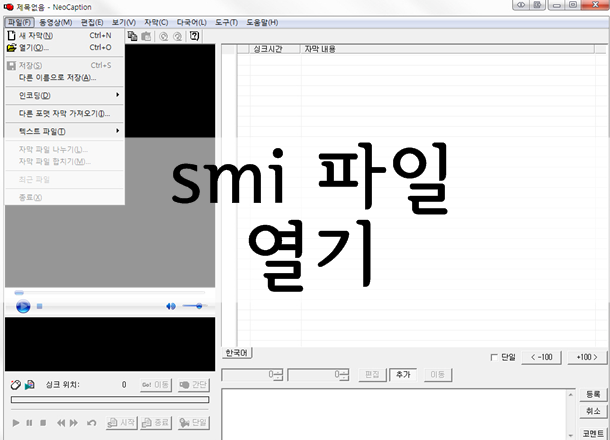Click the paste clipboard toolbar icon

click(146, 36)
